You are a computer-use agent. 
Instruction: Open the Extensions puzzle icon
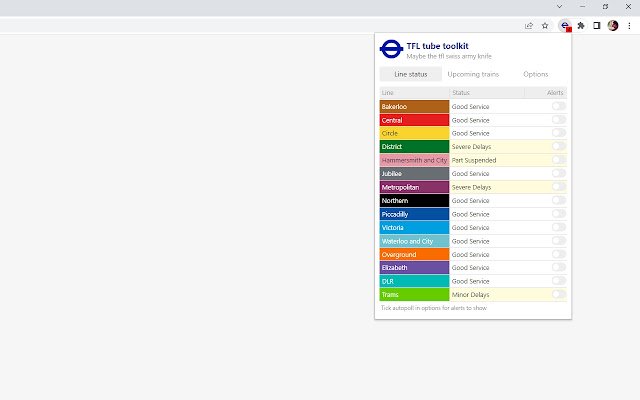tap(581, 26)
